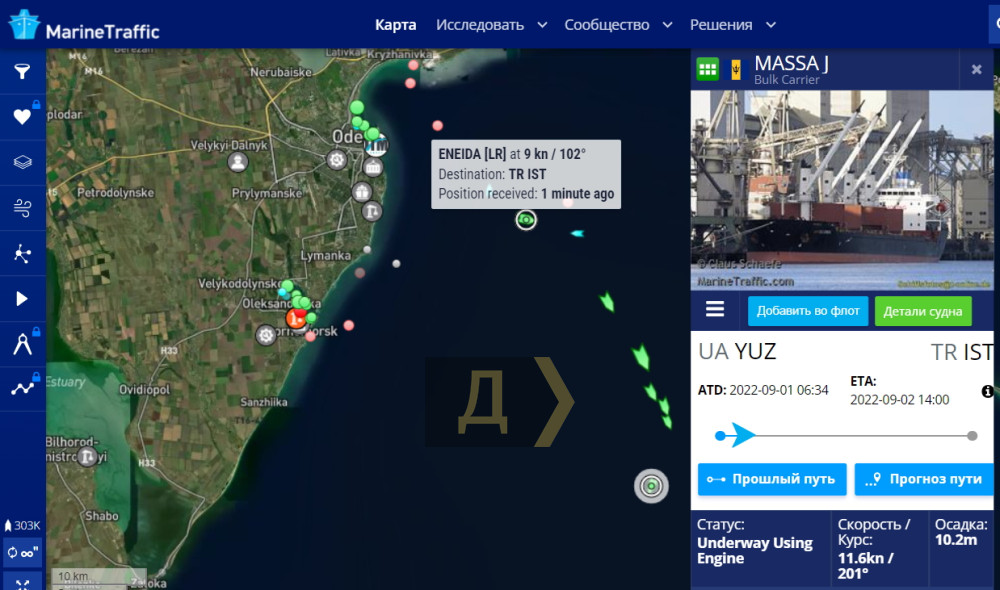The image size is (1000, 590).
Task: Open My Fleets heart icon
Action: [x=22, y=117]
